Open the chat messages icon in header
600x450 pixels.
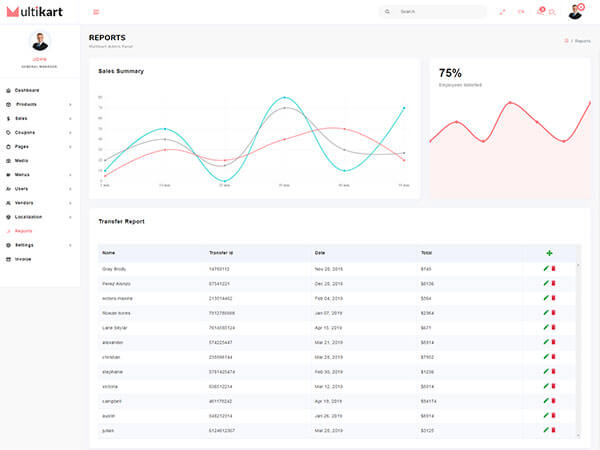tap(551, 12)
